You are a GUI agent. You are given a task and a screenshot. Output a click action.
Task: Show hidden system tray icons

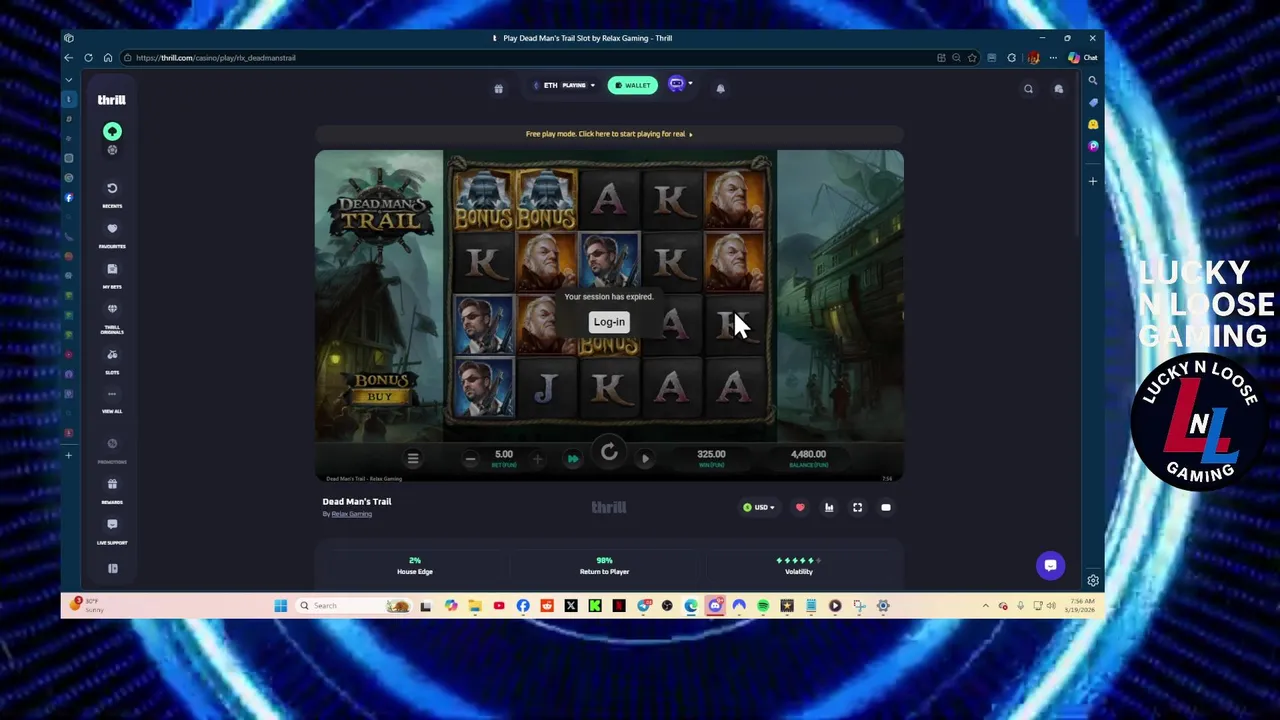(986, 606)
